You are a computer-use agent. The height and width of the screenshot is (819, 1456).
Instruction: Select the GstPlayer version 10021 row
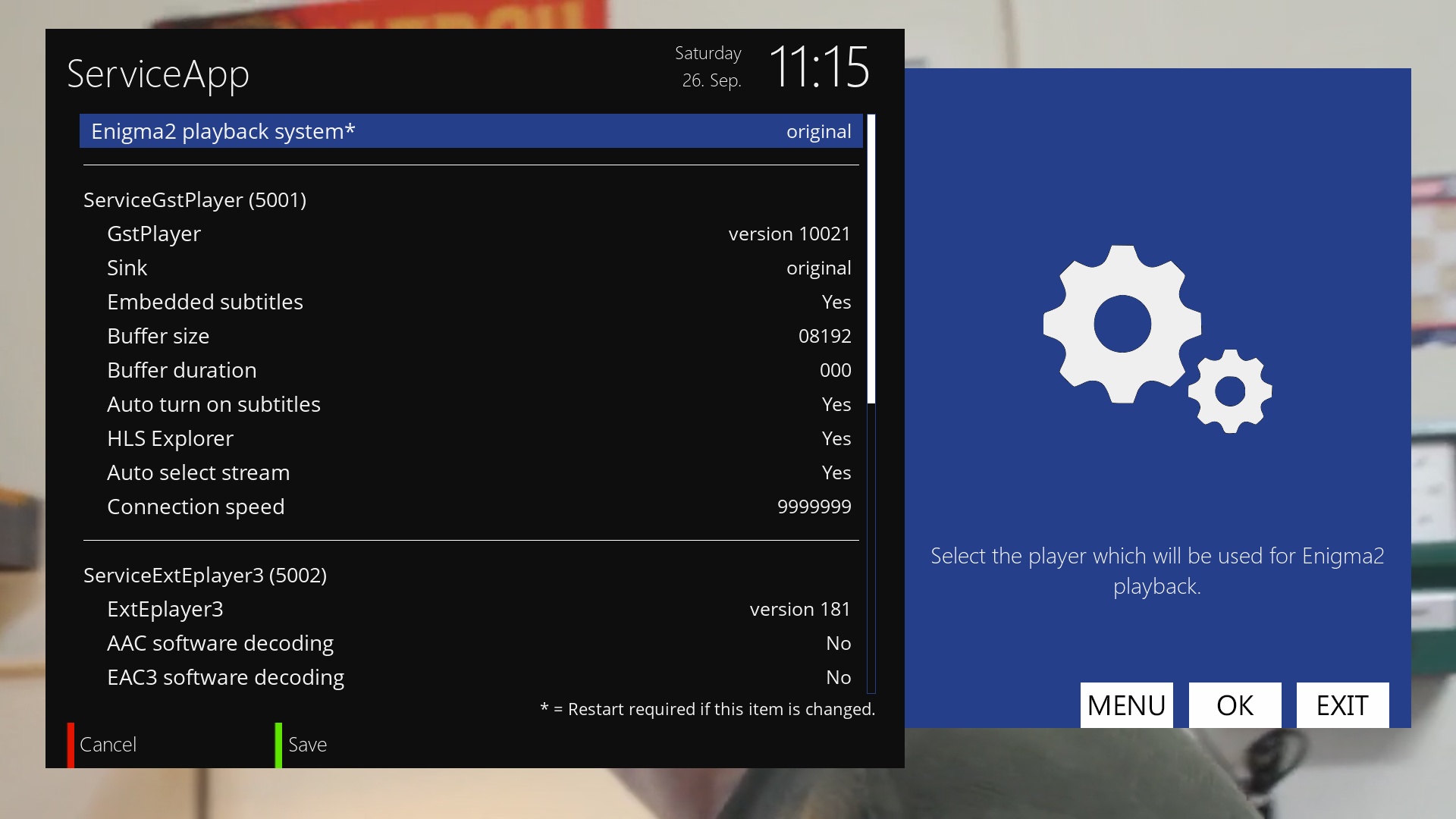point(471,234)
